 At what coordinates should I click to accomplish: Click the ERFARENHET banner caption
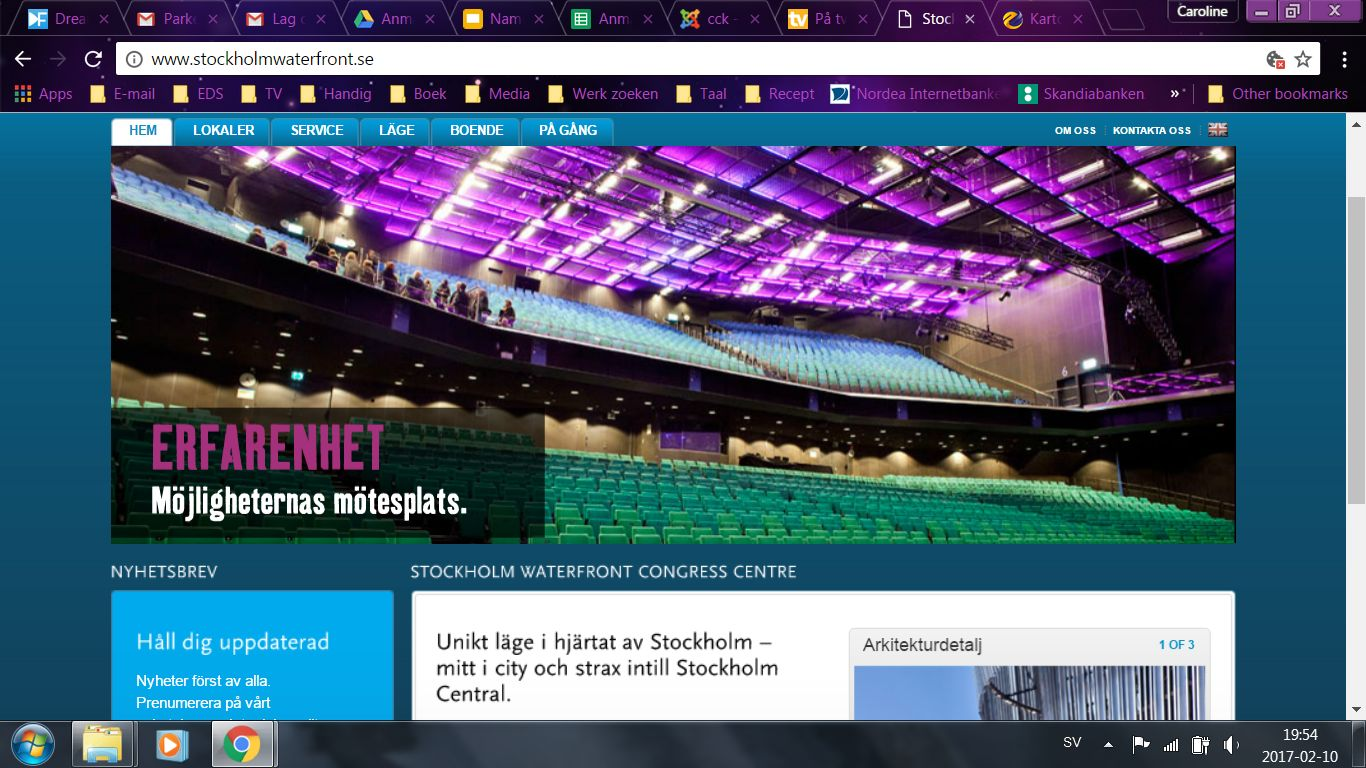pos(267,446)
